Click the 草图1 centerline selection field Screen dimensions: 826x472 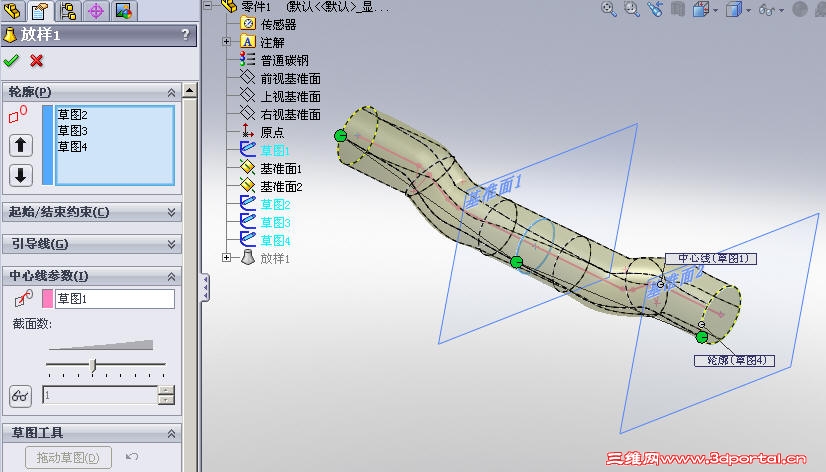pos(115,299)
